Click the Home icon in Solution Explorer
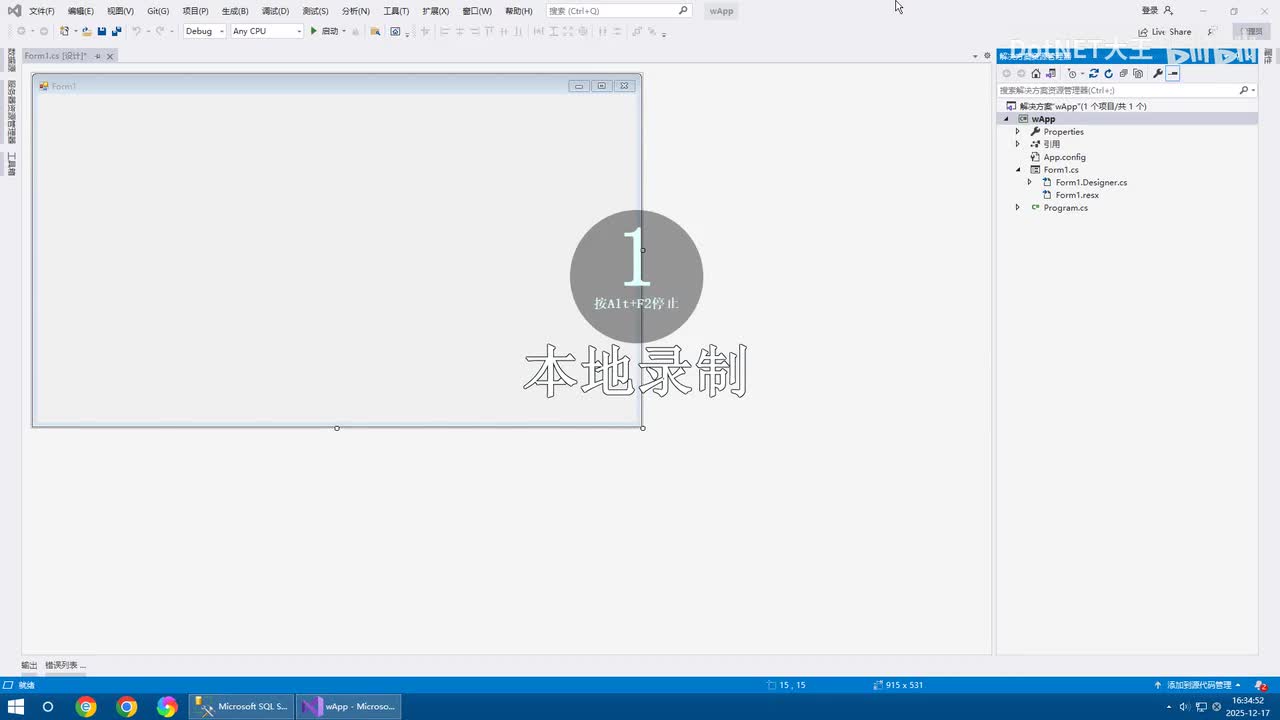Viewport: 1280px width, 720px height. click(1036, 73)
